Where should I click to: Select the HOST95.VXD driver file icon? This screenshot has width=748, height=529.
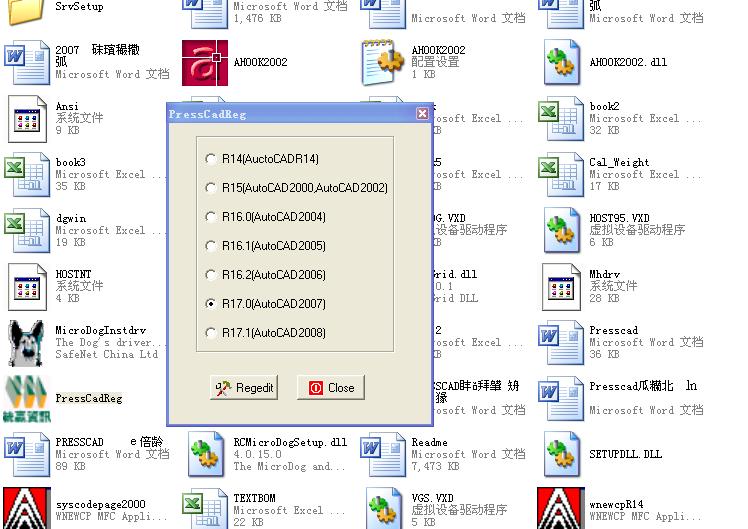561,231
